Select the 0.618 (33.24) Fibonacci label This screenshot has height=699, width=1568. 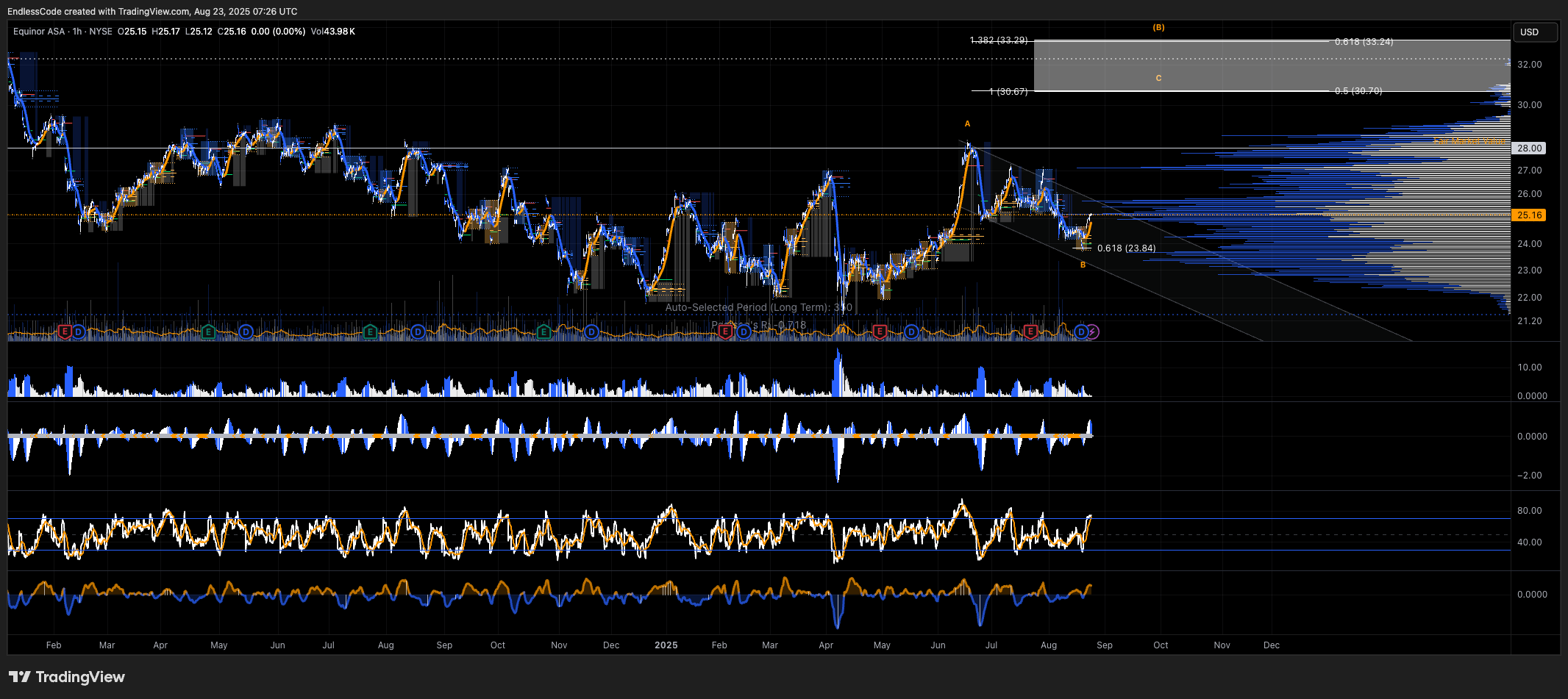pos(1364,42)
